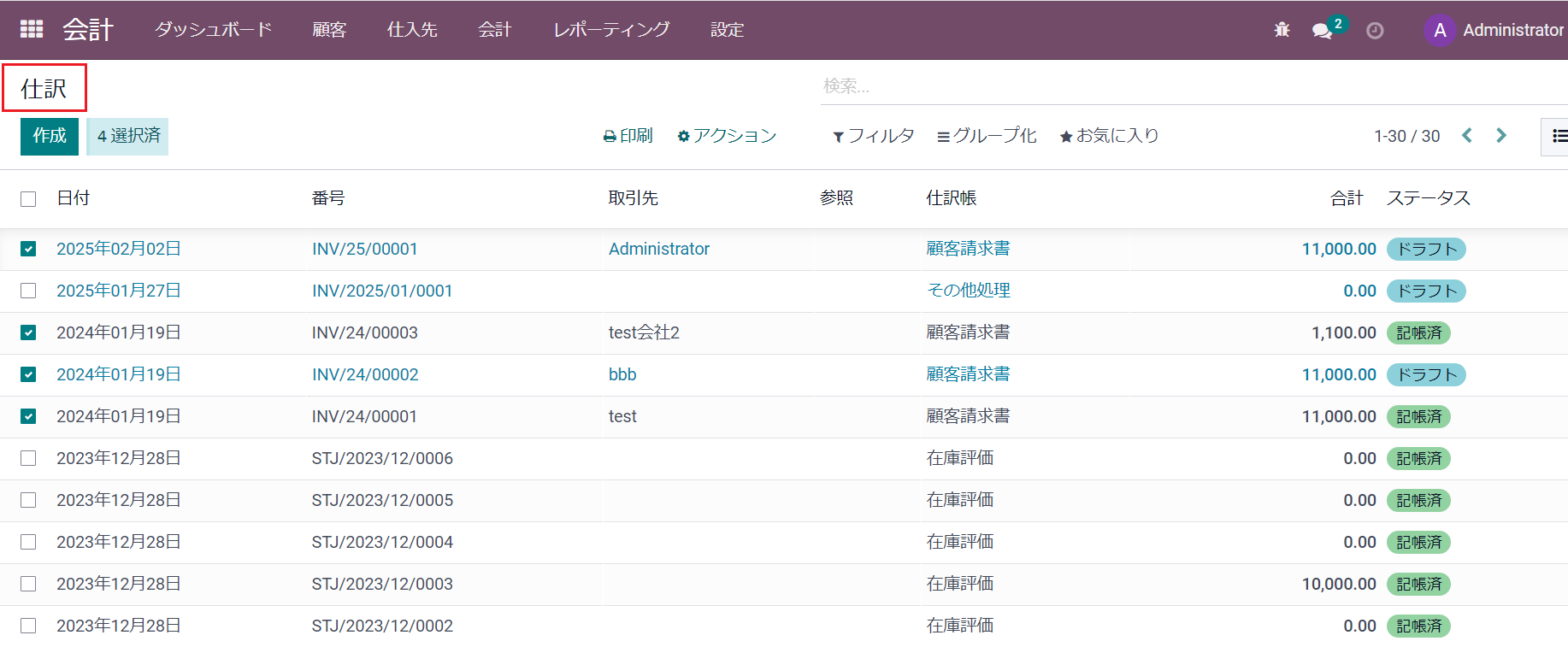Open the レポーティング menu
The height and width of the screenshot is (647, 1568).
pos(611,30)
